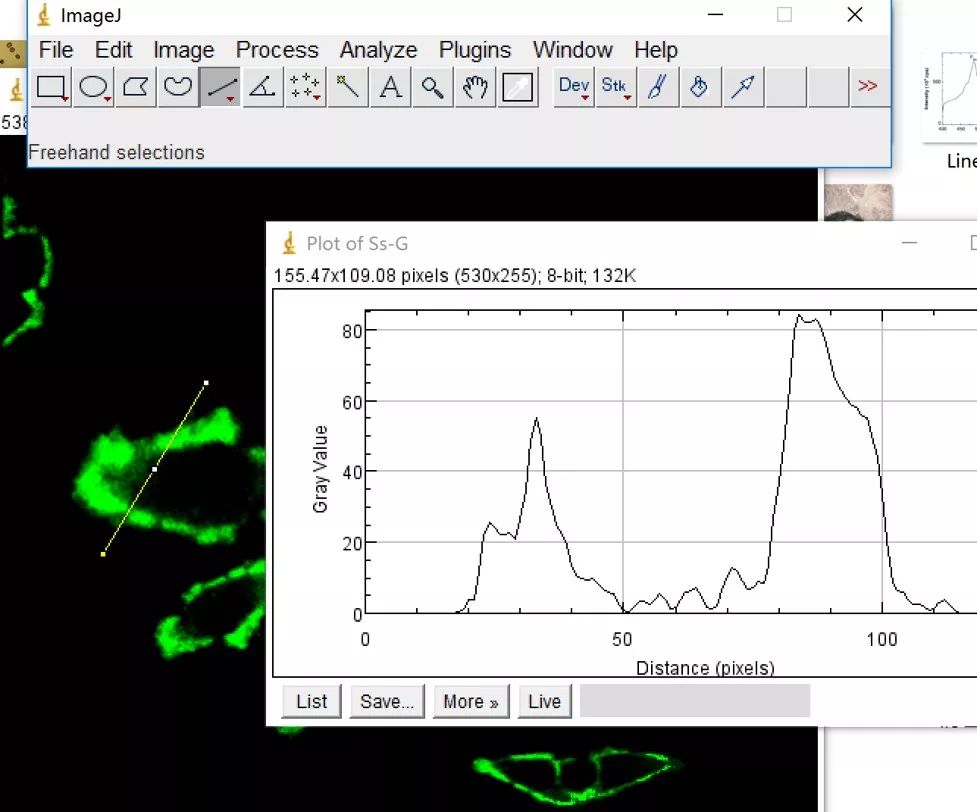Viewport: 977px width, 812px height.
Task: Open the Edit menu
Action: [113, 50]
